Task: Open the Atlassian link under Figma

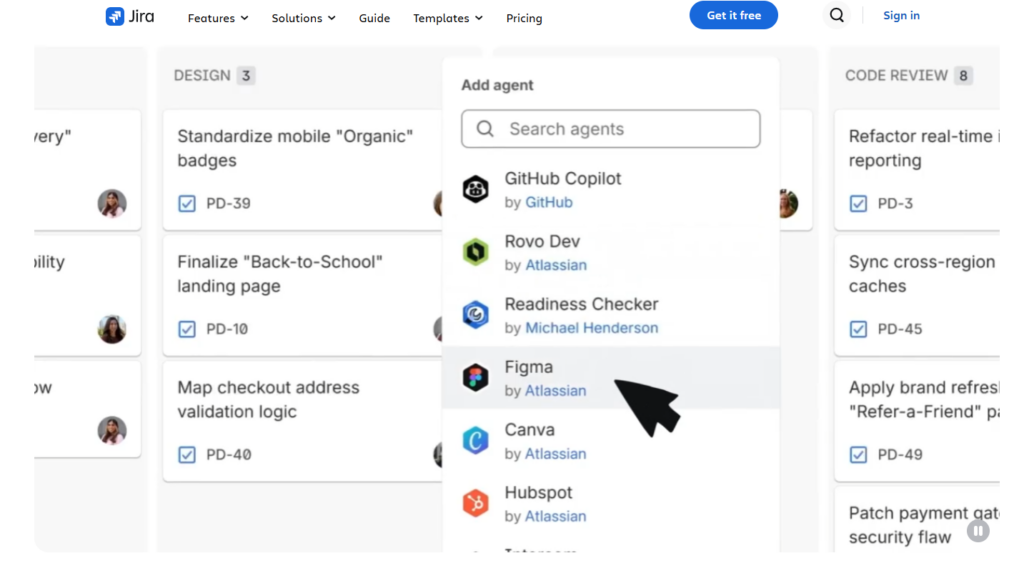Action: 556,390
